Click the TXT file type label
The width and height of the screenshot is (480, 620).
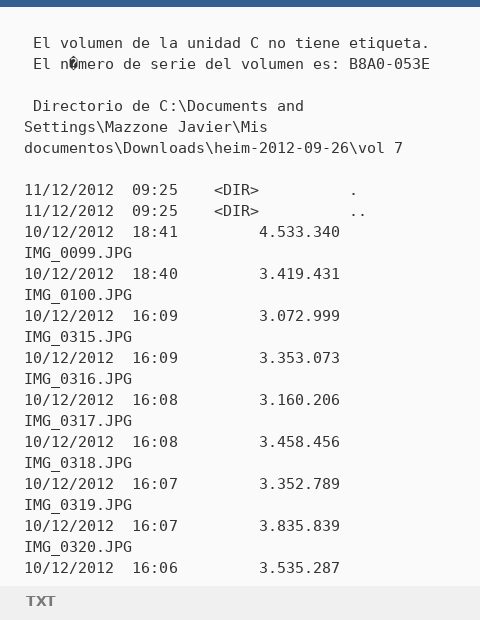point(40,601)
